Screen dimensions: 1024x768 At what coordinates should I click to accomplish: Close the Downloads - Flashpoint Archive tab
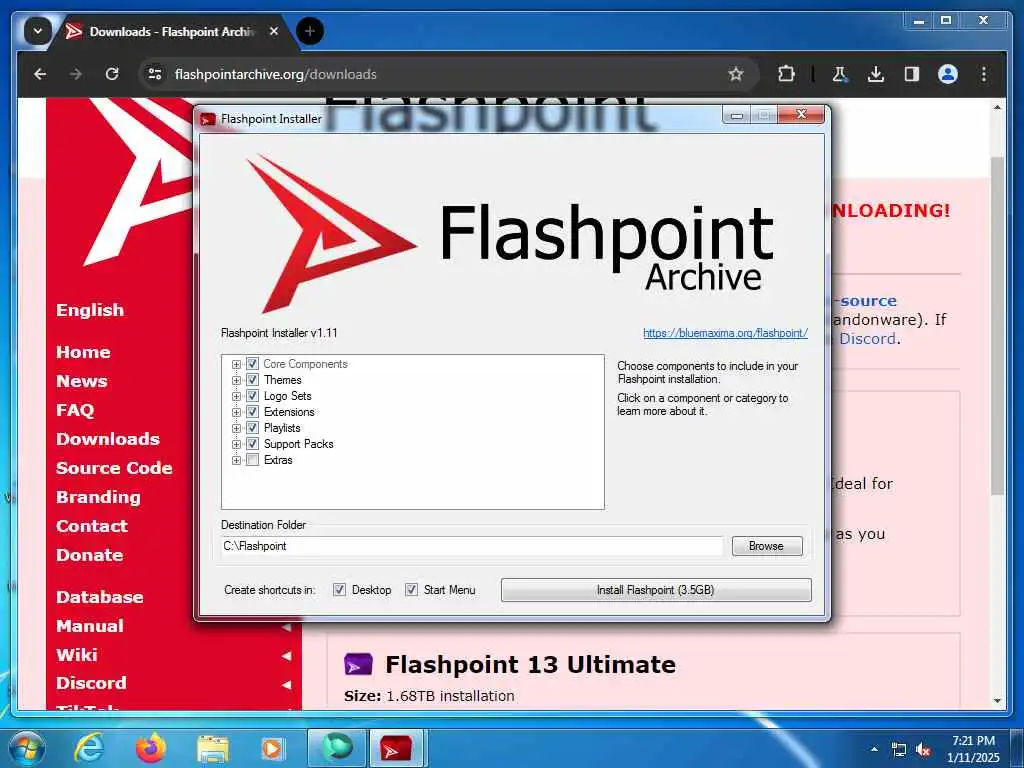(274, 31)
